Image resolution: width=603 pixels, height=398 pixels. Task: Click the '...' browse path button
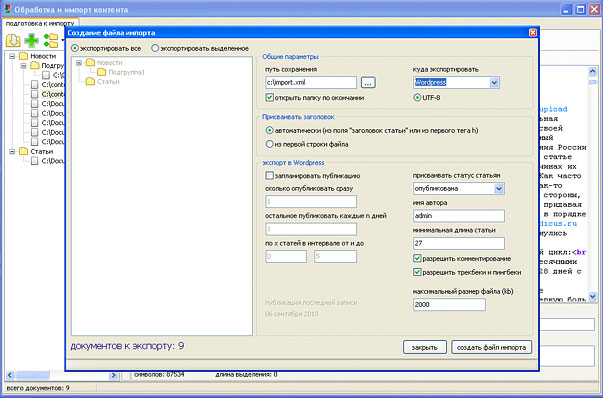pos(368,82)
